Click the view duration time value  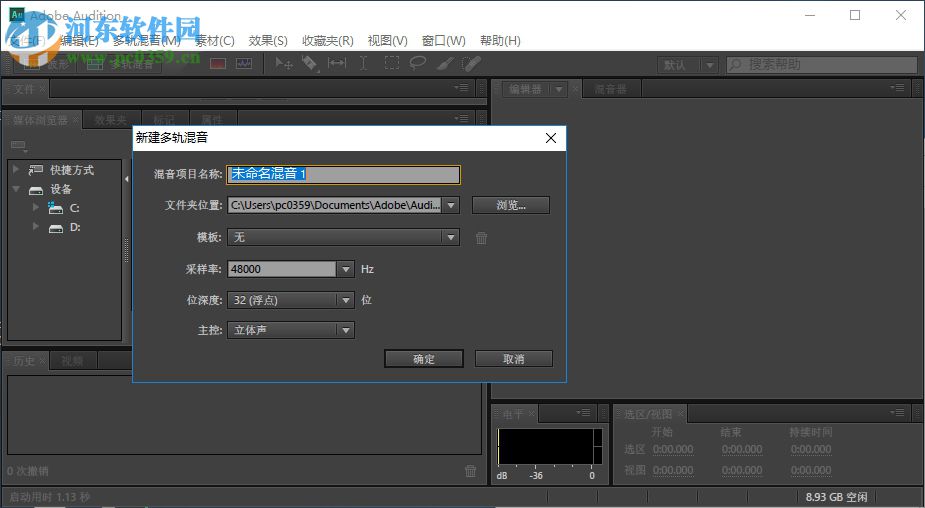(x=811, y=470)
